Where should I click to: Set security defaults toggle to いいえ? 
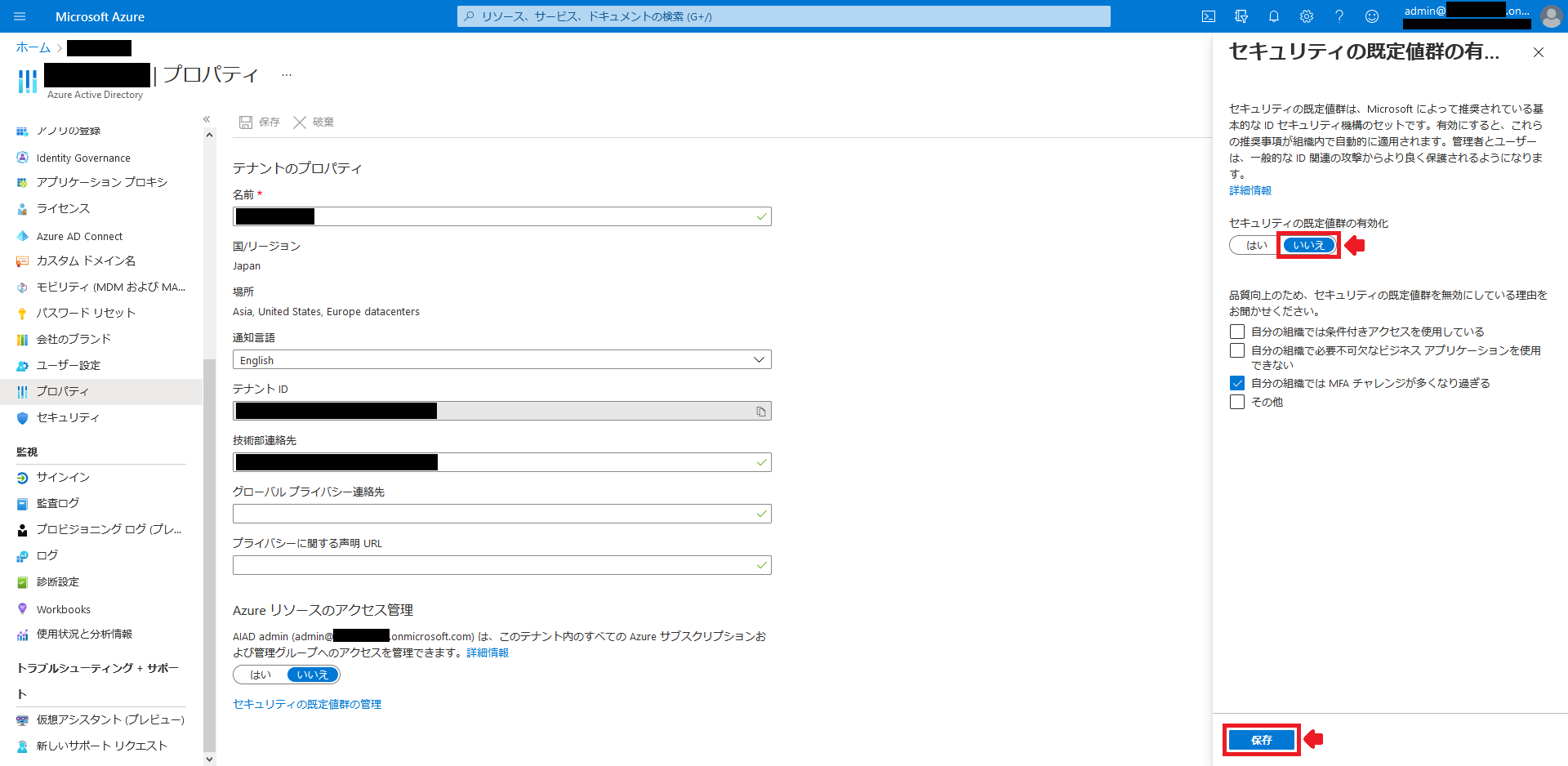tap(1309, 245)
